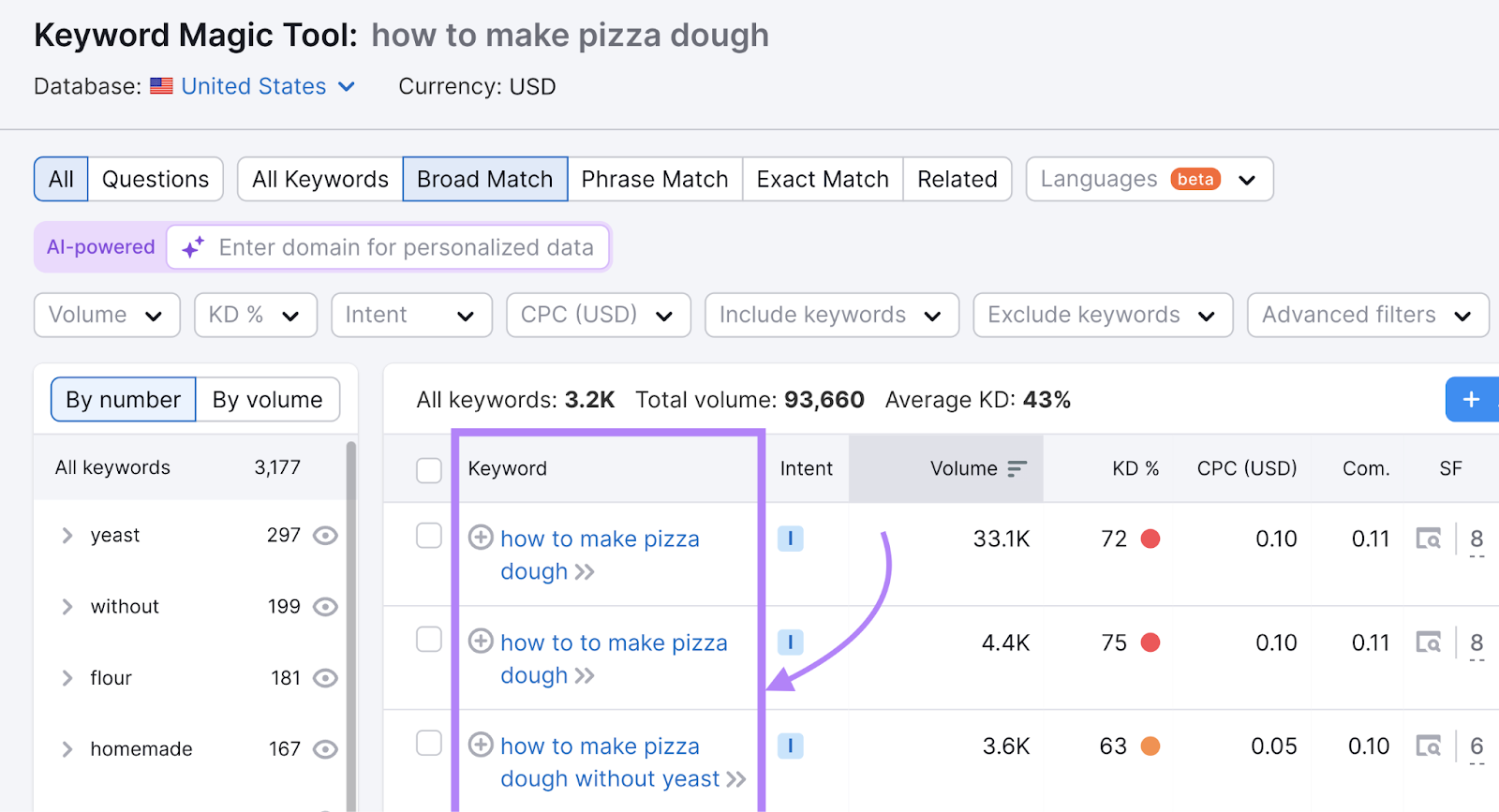1499x812 pixels.
Task: Open the Languages beta dropdown
Action: pos(1149,179)
